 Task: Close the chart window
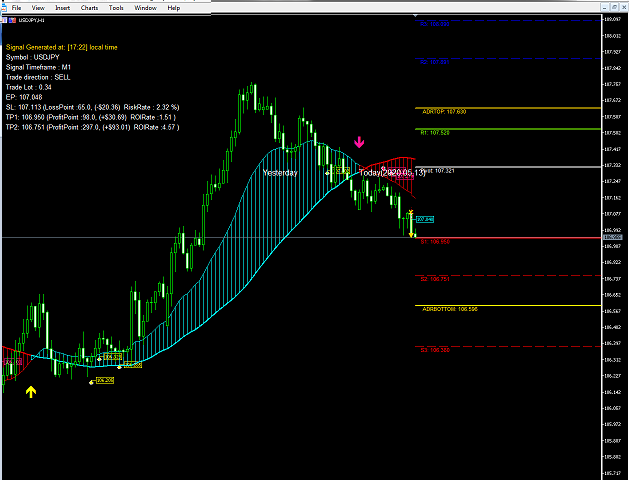[x=623, y=7]
